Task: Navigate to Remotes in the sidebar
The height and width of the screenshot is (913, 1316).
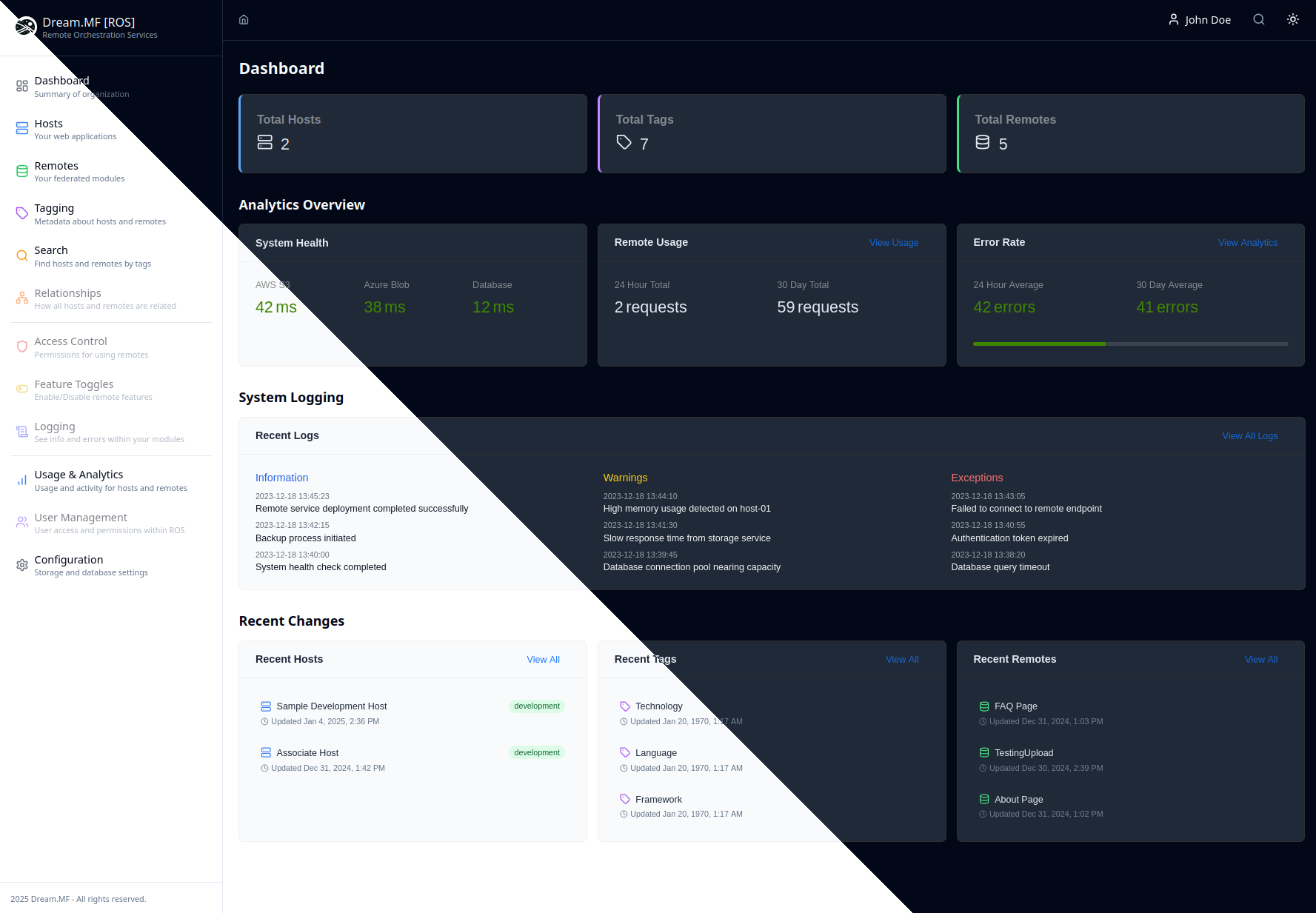Action: coord(56,171)
